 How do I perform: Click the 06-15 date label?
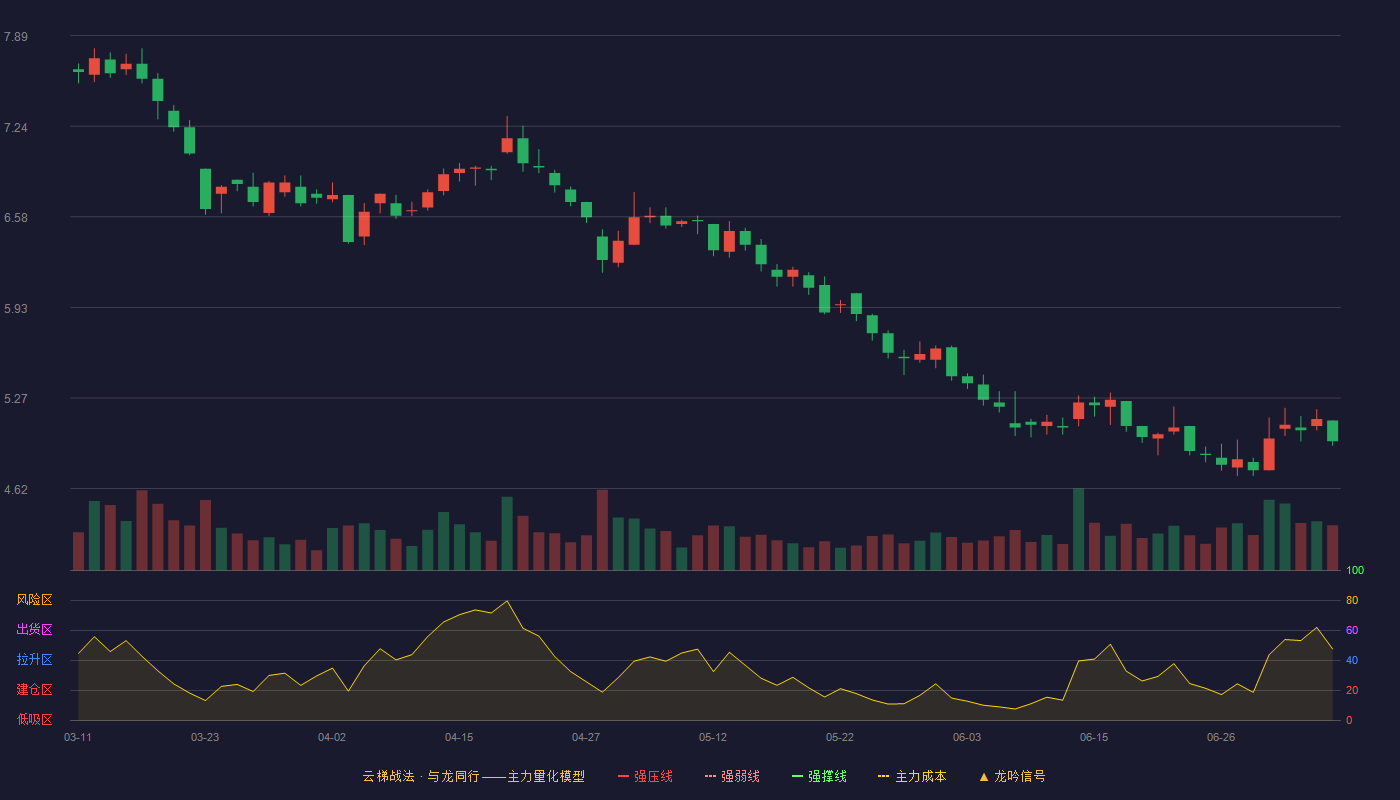click(1094, 737)
